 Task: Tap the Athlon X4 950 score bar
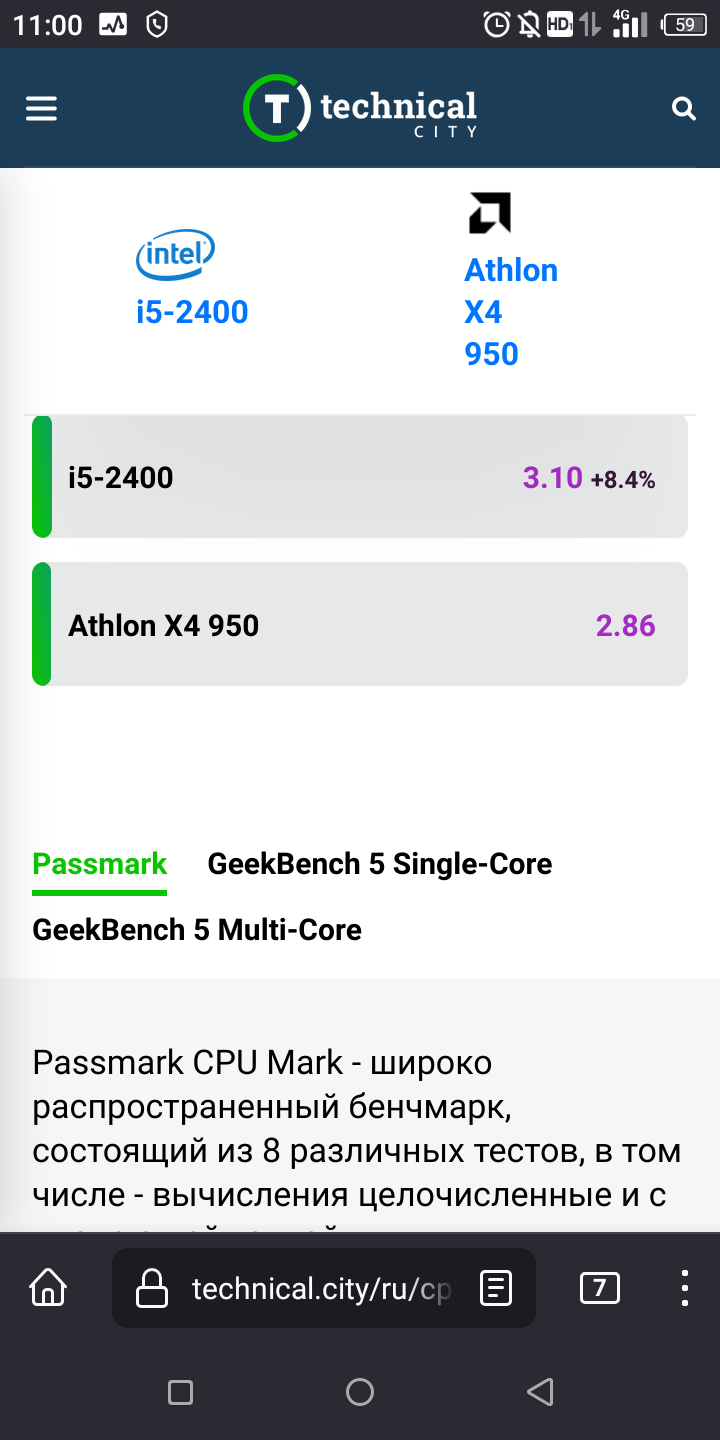click(x=360, y=624)
